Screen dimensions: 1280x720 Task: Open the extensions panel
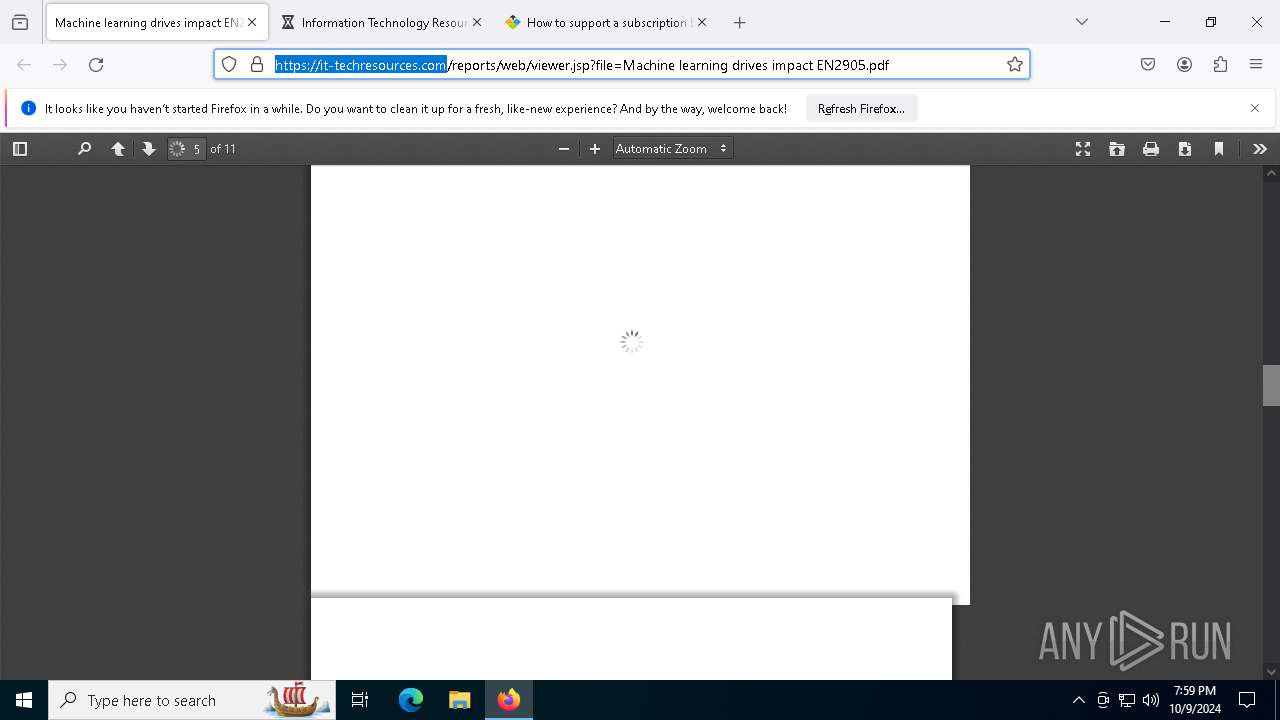[x=1220, y=65]
